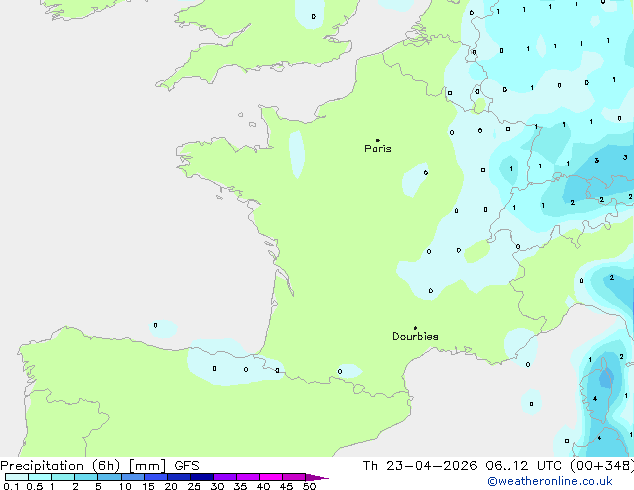Click the 'GFS' model label
The width and height of the screenshot is (634, 490).
(187, 466)
